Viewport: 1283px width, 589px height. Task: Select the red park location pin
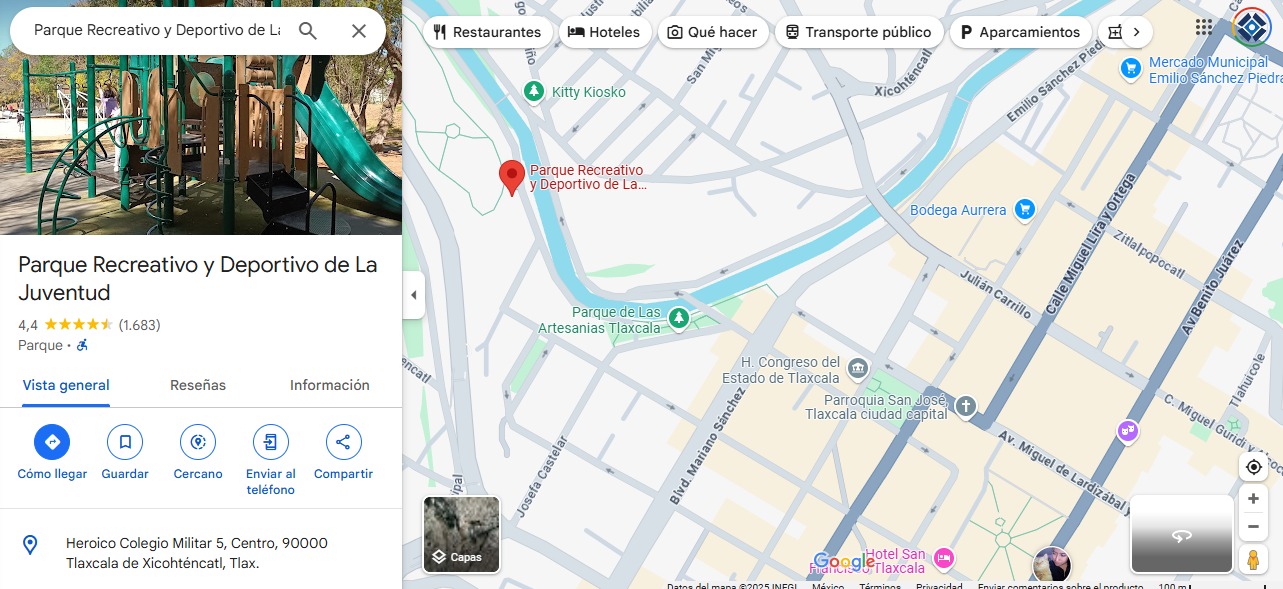tap(512, 178)
